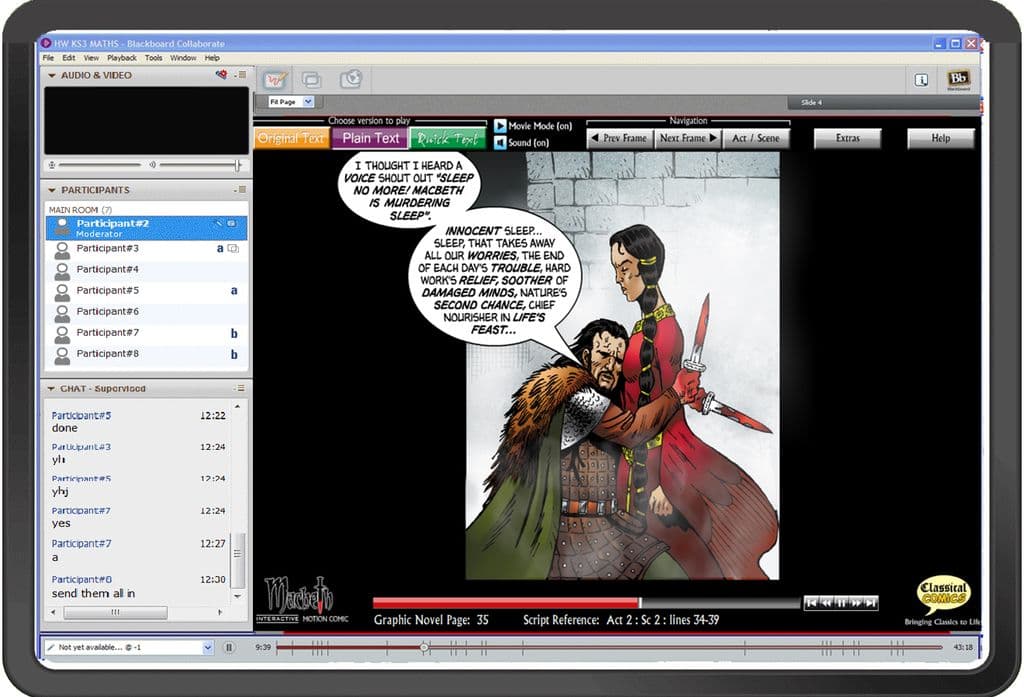Image resolution: width=1024 pixels, height=697 pixels.
Task: Open the Window menu
Action: coord(183,57)
